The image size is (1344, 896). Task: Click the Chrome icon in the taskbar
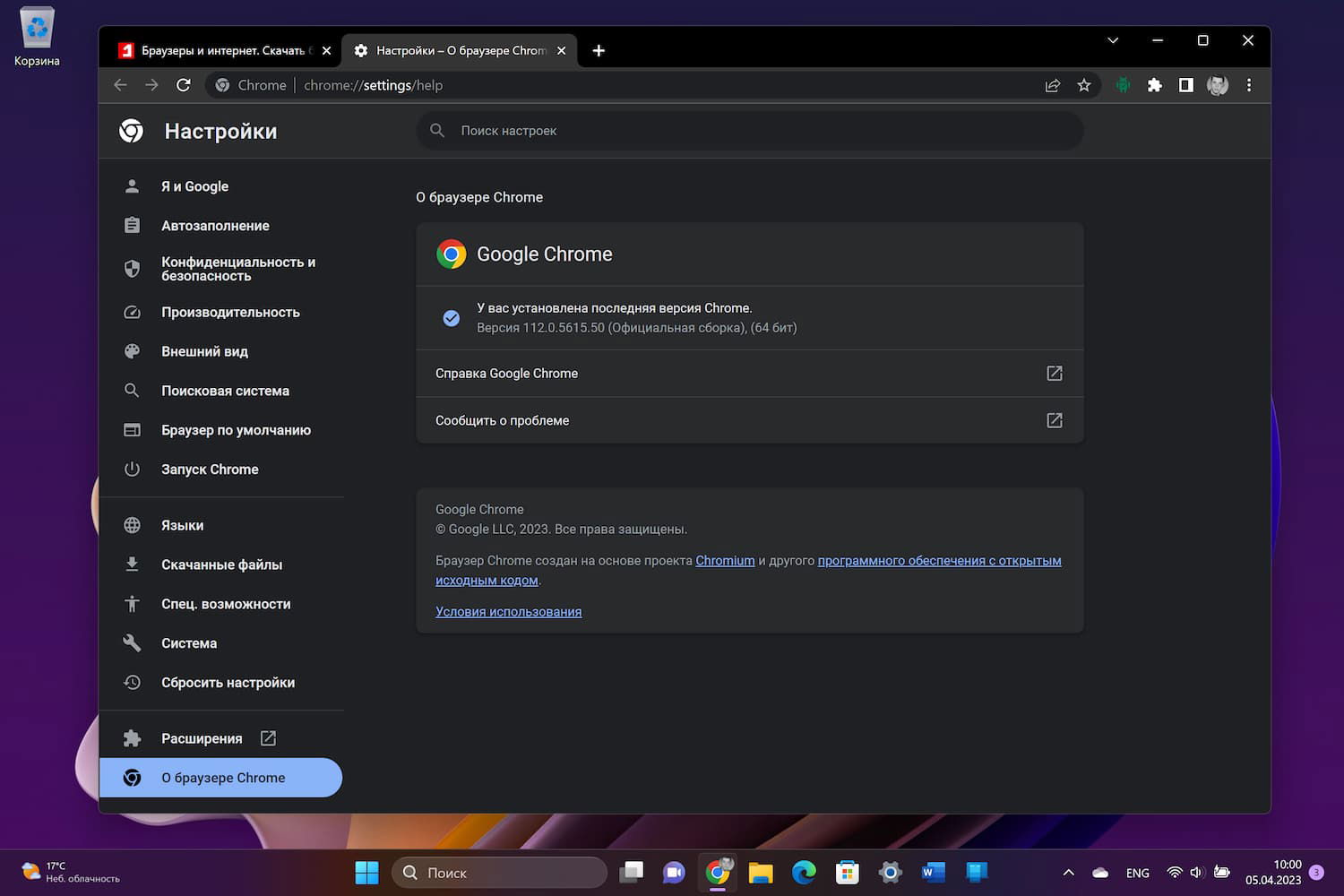[x=718, y=872]
